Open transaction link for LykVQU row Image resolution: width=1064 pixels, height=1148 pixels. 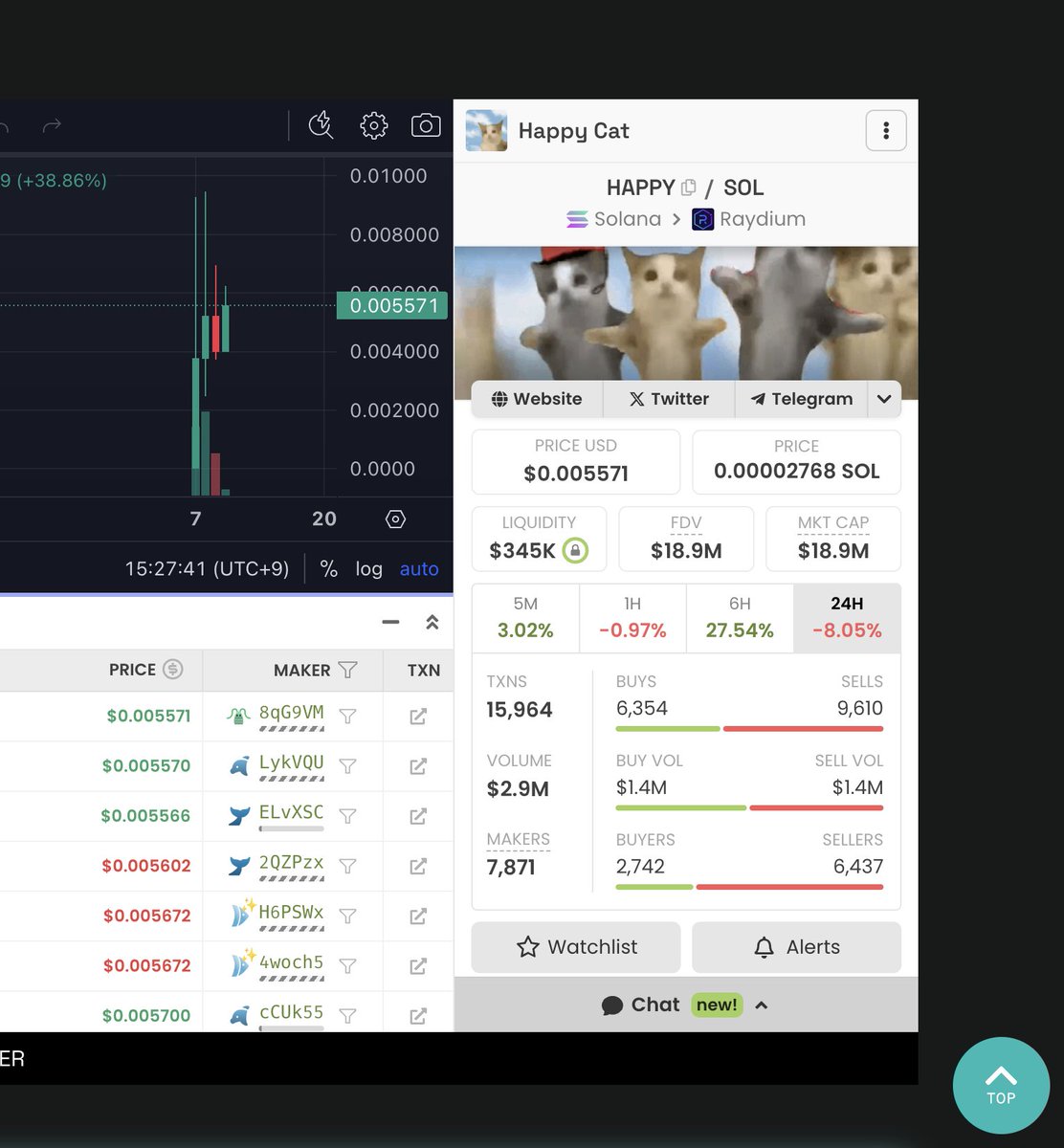pos(418,765)
